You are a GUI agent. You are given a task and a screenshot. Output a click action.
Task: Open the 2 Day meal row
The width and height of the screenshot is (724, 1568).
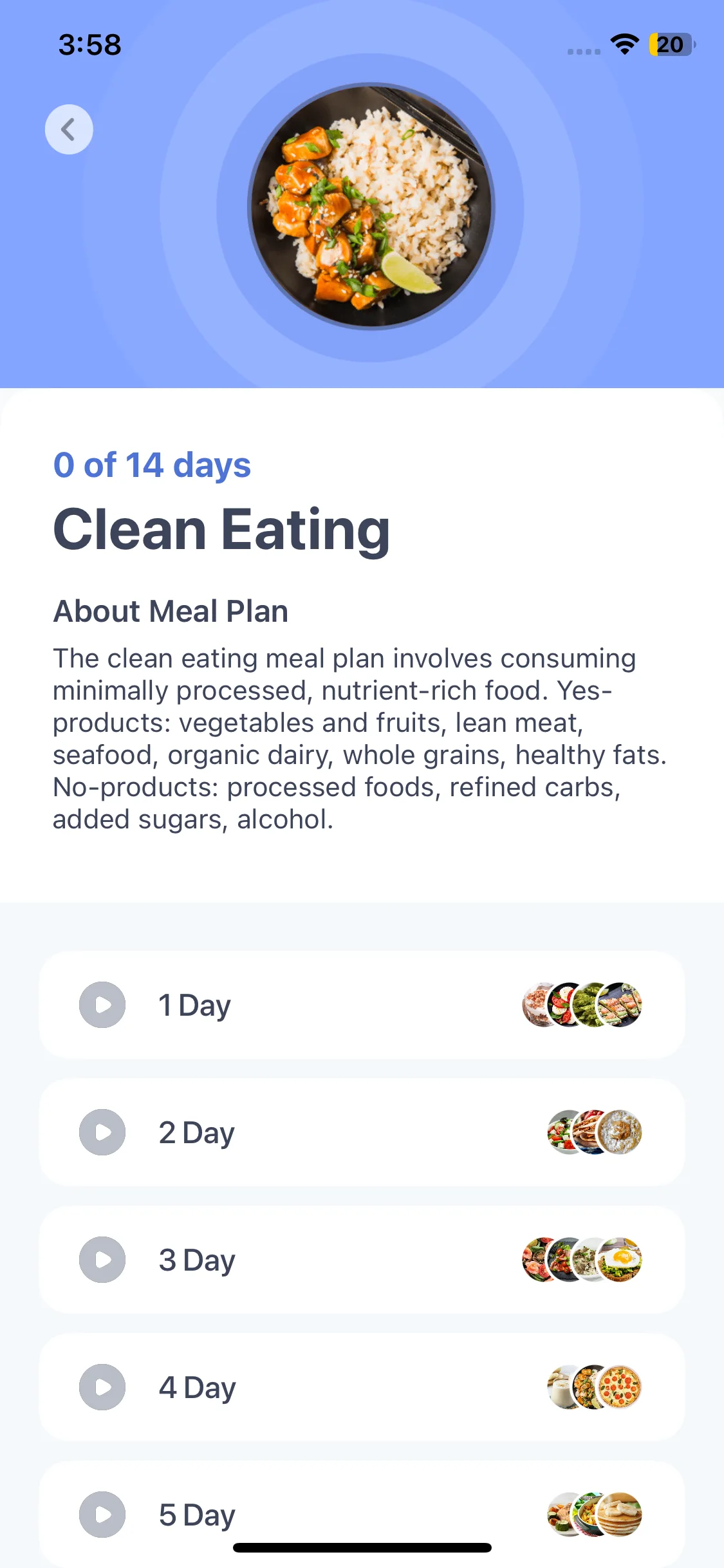click(362, 1132)
